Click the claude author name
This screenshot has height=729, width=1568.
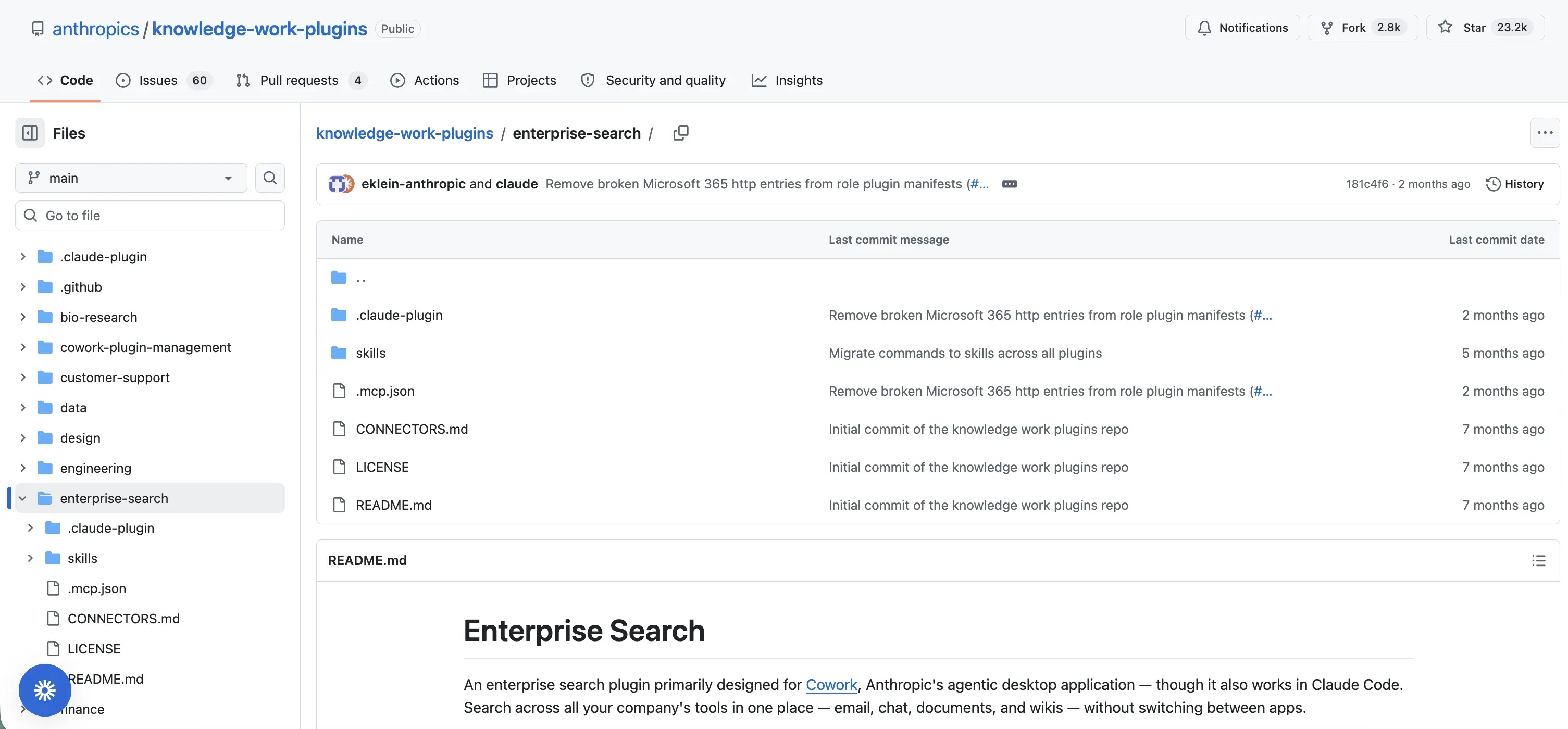coord(517,184)
